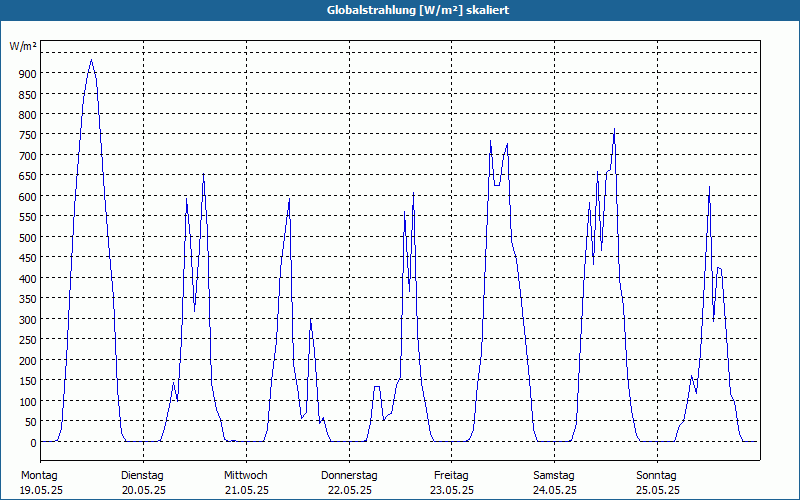Click the 0 y-axis value
The height and width of the screenshot is (500, 800).
tap(34, 443)
